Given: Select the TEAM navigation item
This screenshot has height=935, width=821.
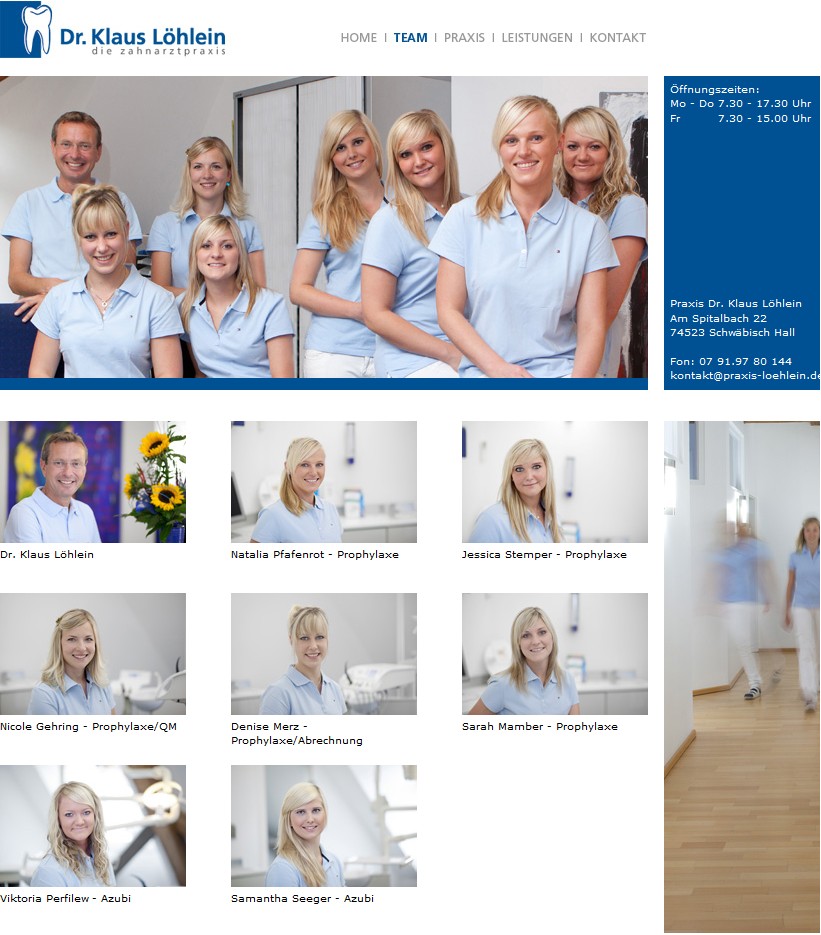Looking at the screenshot, I should point(410,38).
